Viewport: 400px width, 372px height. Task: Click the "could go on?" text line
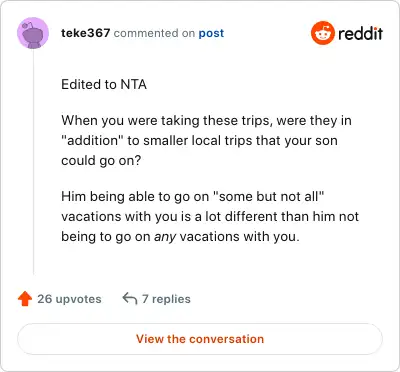coord(101,161)
